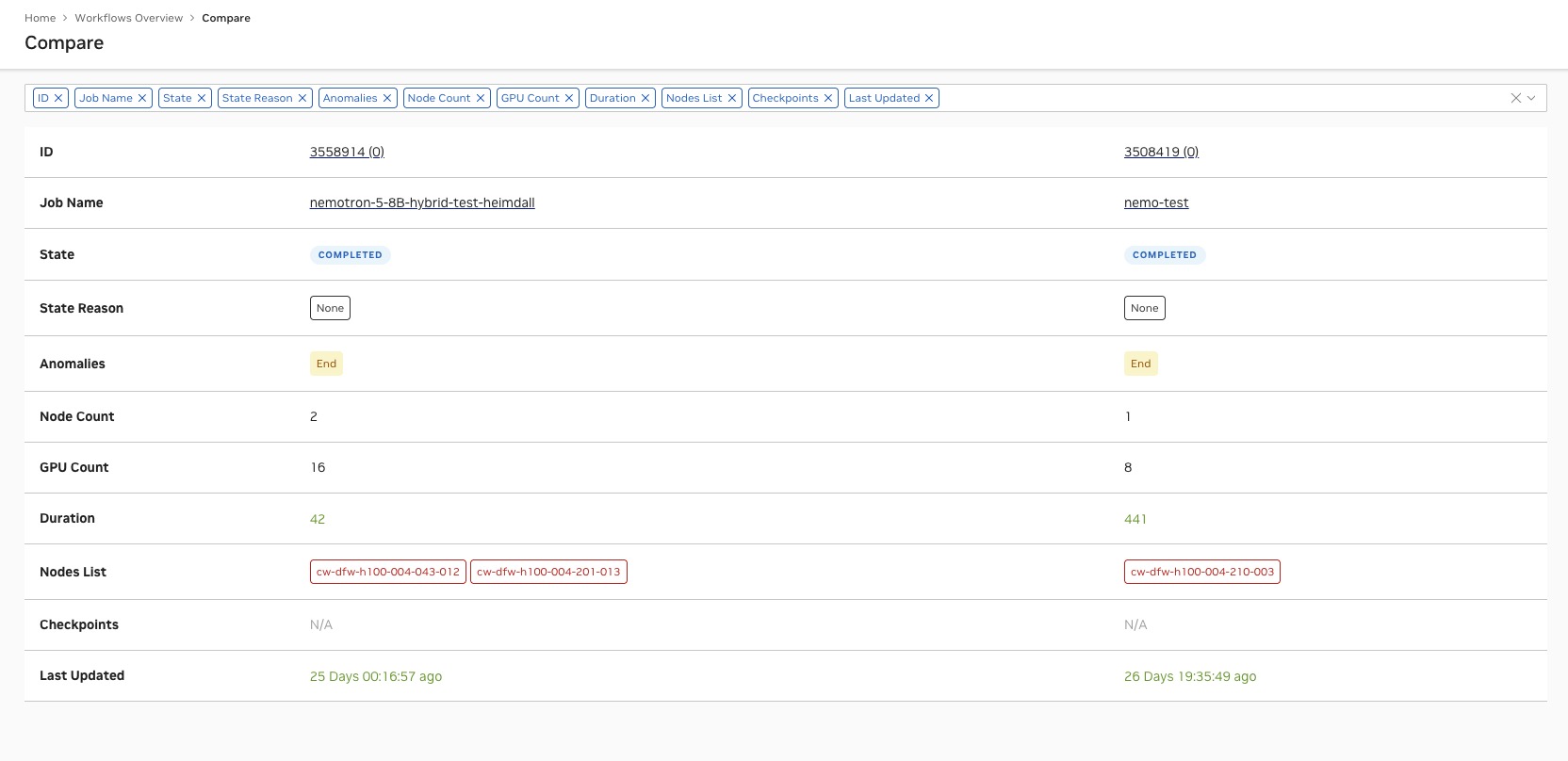
Task: Delete the State Reason chip
Action: coord(302,98)
